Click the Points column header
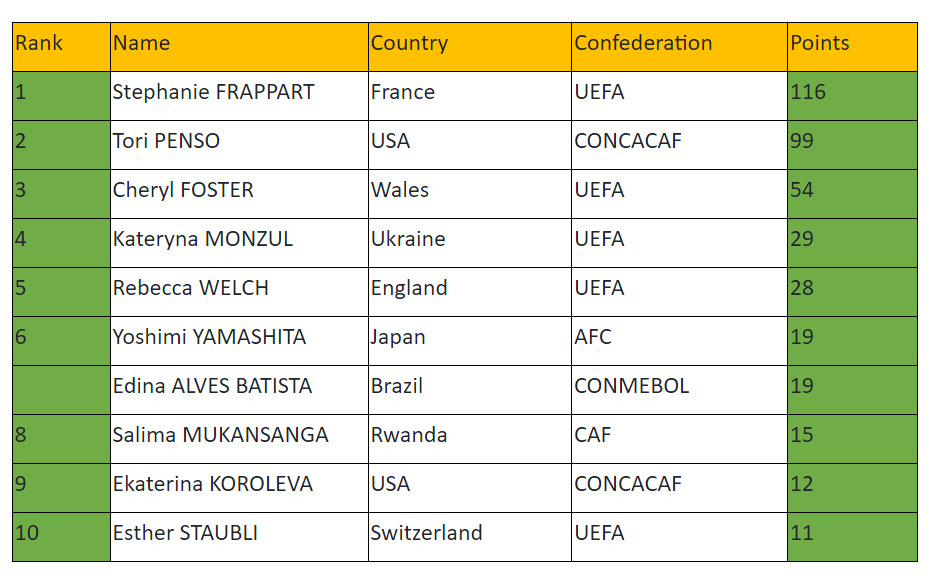Image resolution: width=952 pixels, height=582 pixels. (851, 46)
